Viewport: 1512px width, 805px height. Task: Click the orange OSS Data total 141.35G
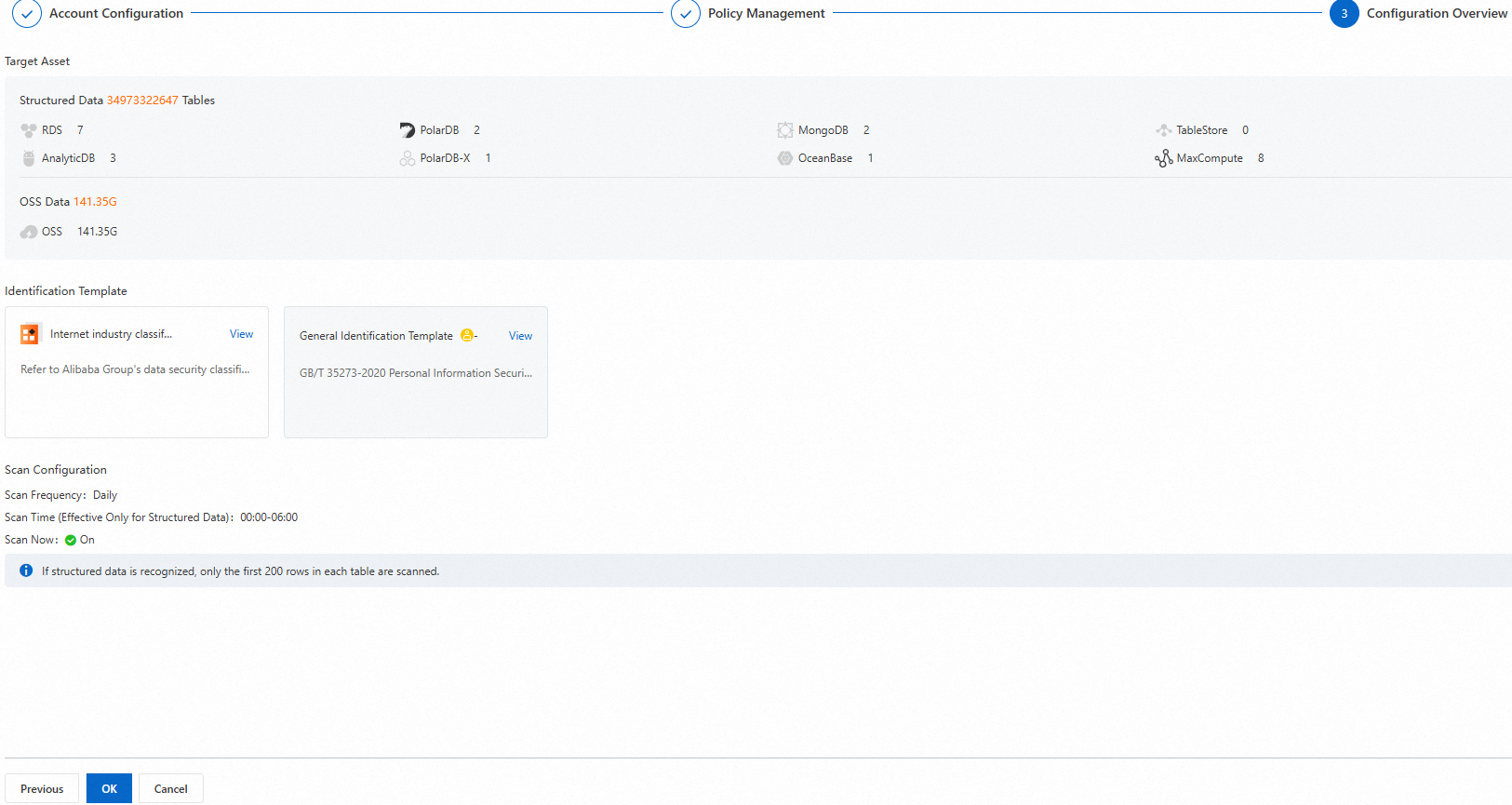pyautogui.click(x=95, y=202)
